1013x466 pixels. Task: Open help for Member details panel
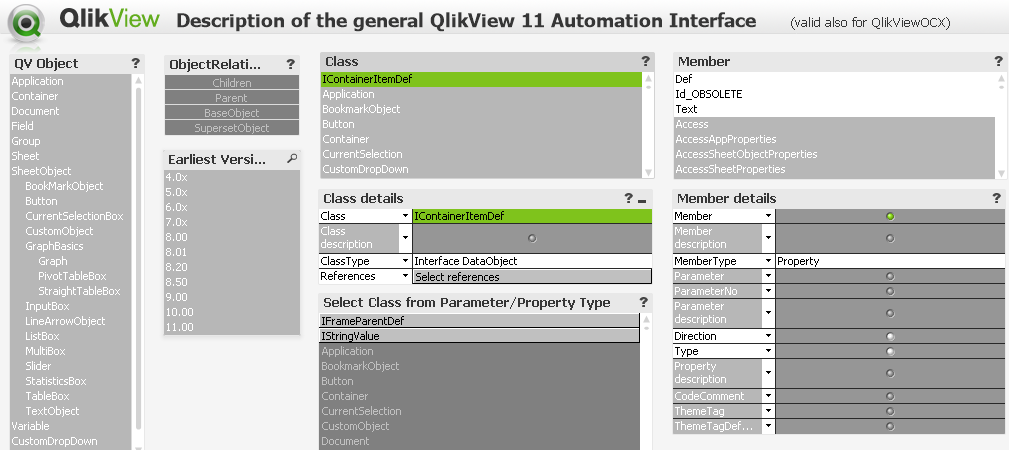pyautogui.click(x=996, y=198)
